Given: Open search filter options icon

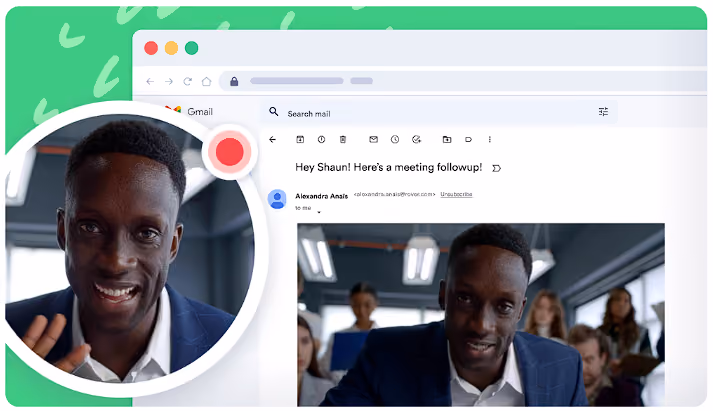Looking at the screenshot, I should [603, 112].
